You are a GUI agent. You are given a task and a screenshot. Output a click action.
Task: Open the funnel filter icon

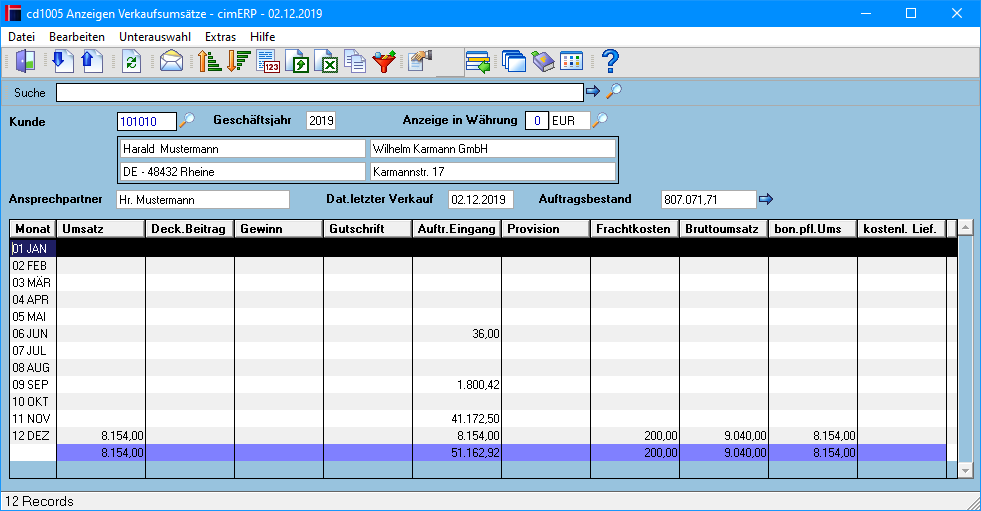[384, 62]
